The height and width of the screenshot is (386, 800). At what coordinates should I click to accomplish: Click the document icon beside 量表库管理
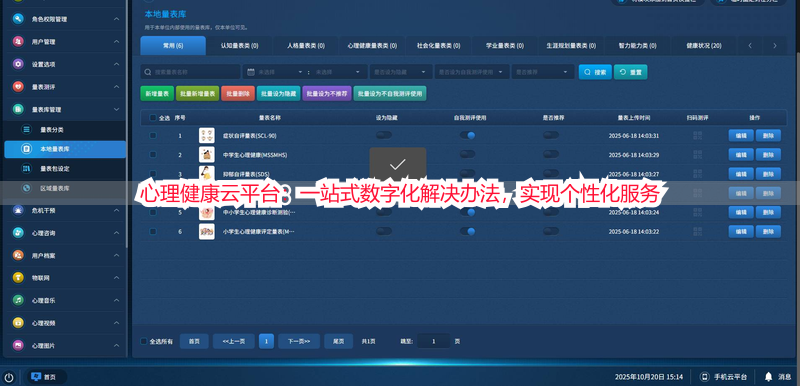pyautogui.click(x=18, y=109)
